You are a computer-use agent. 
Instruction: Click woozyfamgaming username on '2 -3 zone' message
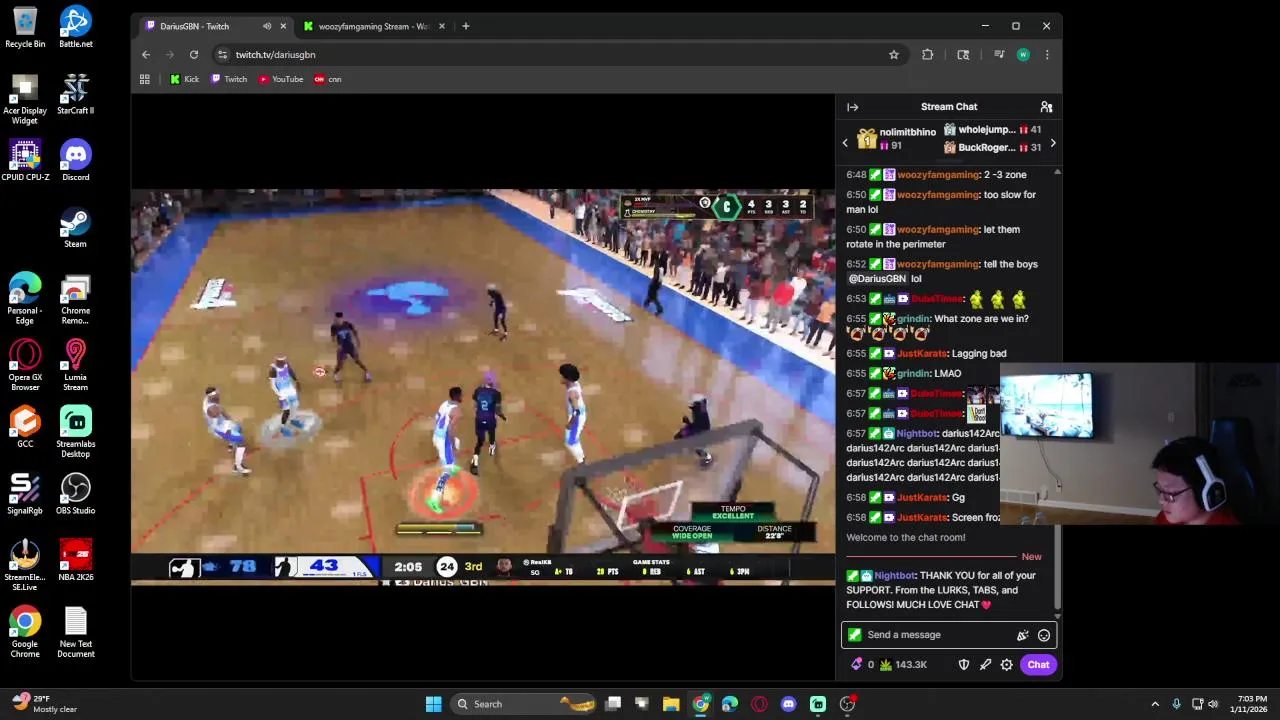coord(938,175)
